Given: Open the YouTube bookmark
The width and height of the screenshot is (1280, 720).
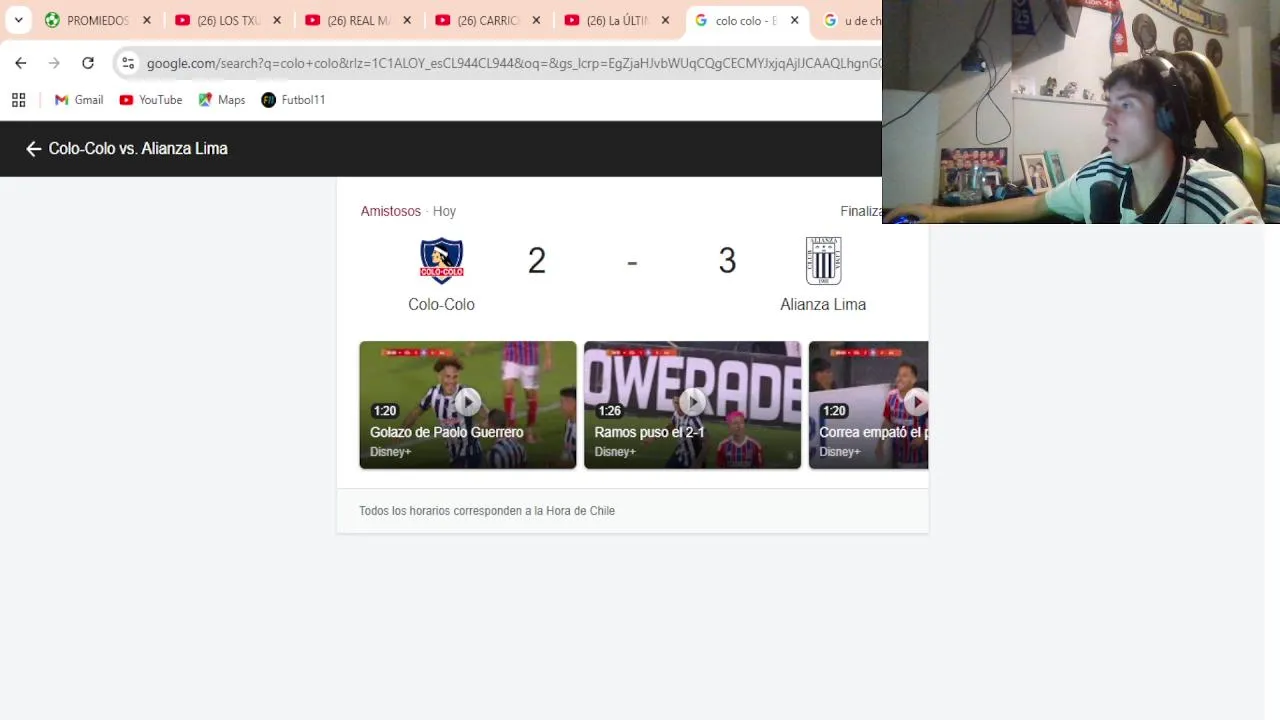Looking at the screenshot, I should coord(151,100).
